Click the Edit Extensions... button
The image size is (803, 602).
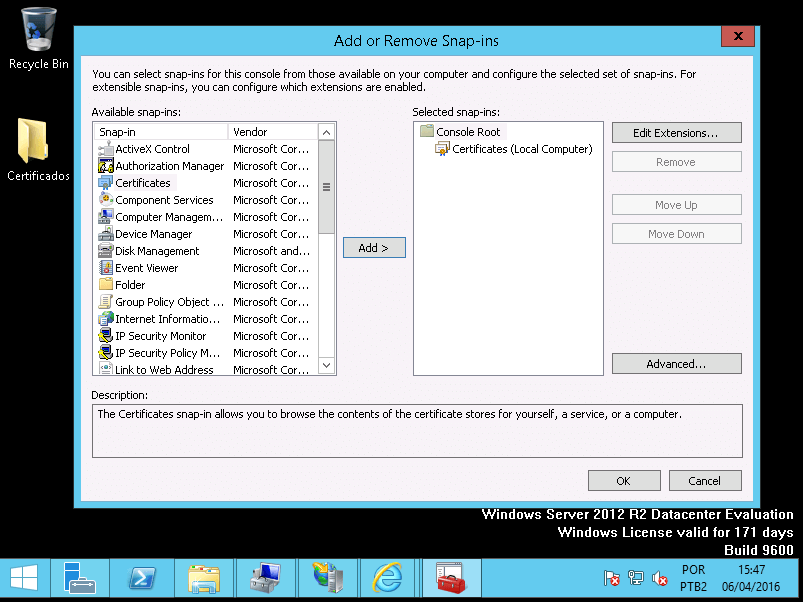(x=677, y=133)
